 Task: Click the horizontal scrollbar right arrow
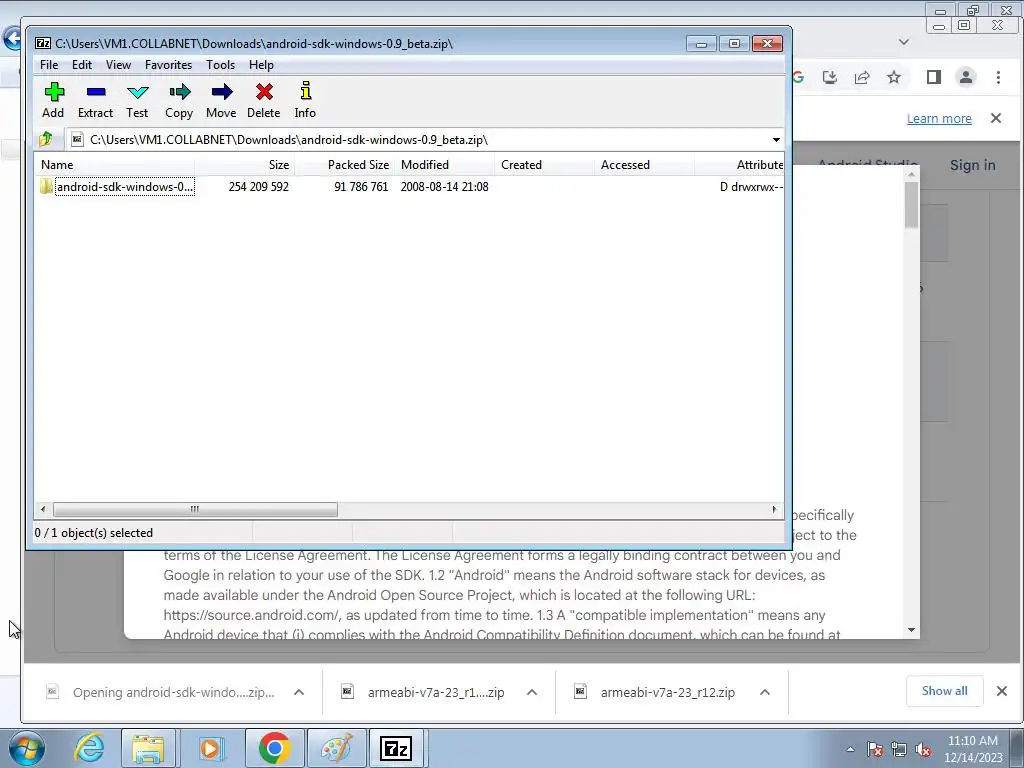click(x=775, y=509)
